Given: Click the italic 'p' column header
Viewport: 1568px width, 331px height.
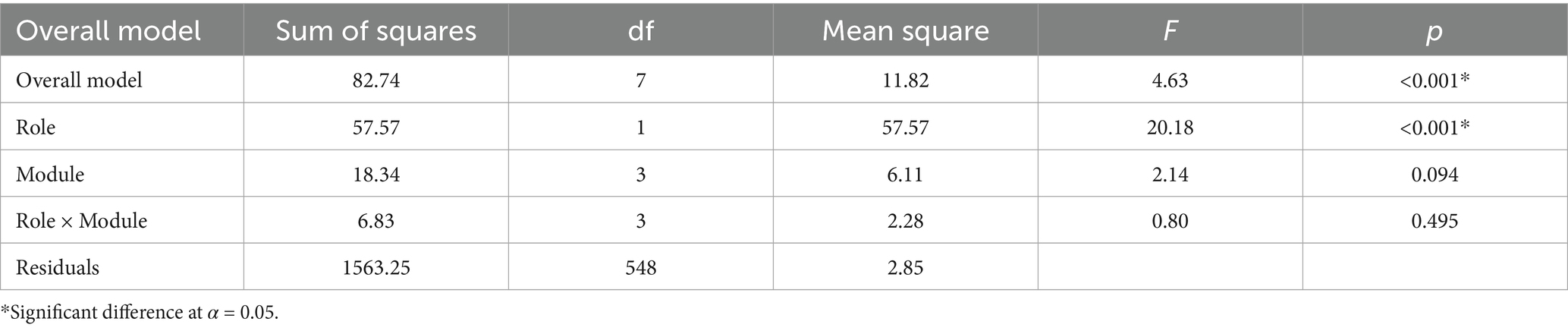Looking at the screenshot, I should click(1434, 31).
